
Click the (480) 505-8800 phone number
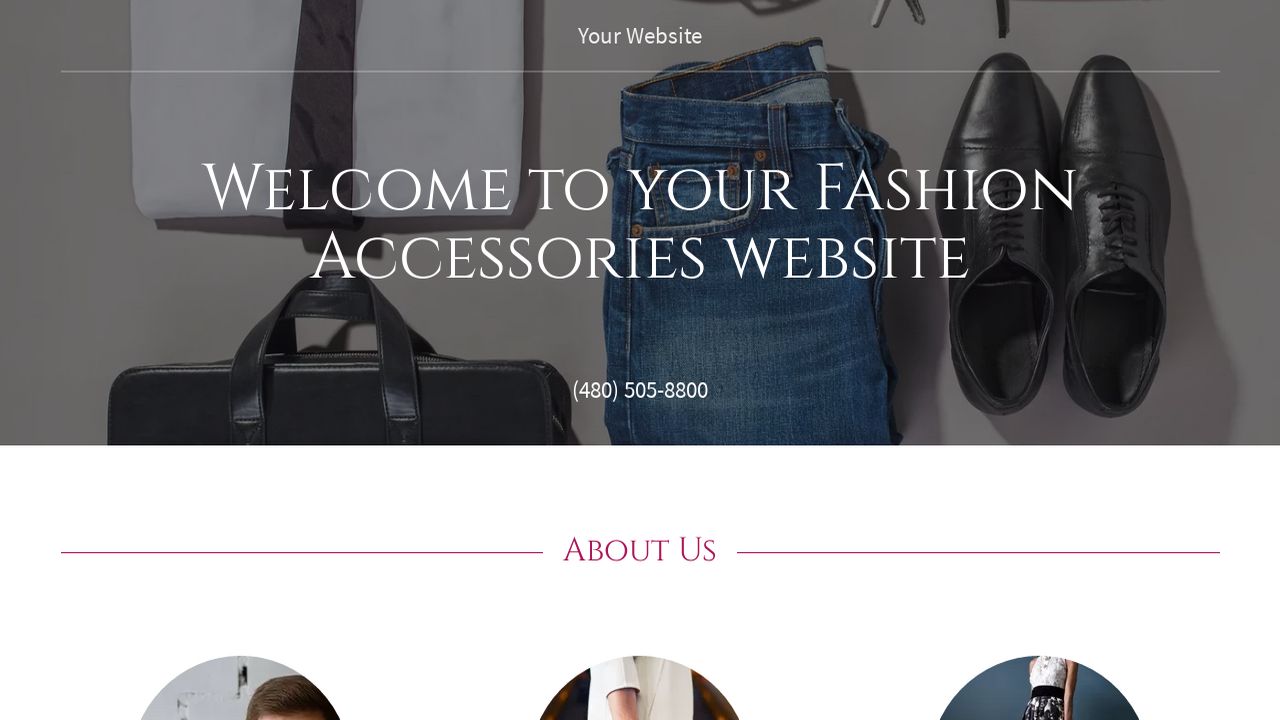(x=640, y=390)
